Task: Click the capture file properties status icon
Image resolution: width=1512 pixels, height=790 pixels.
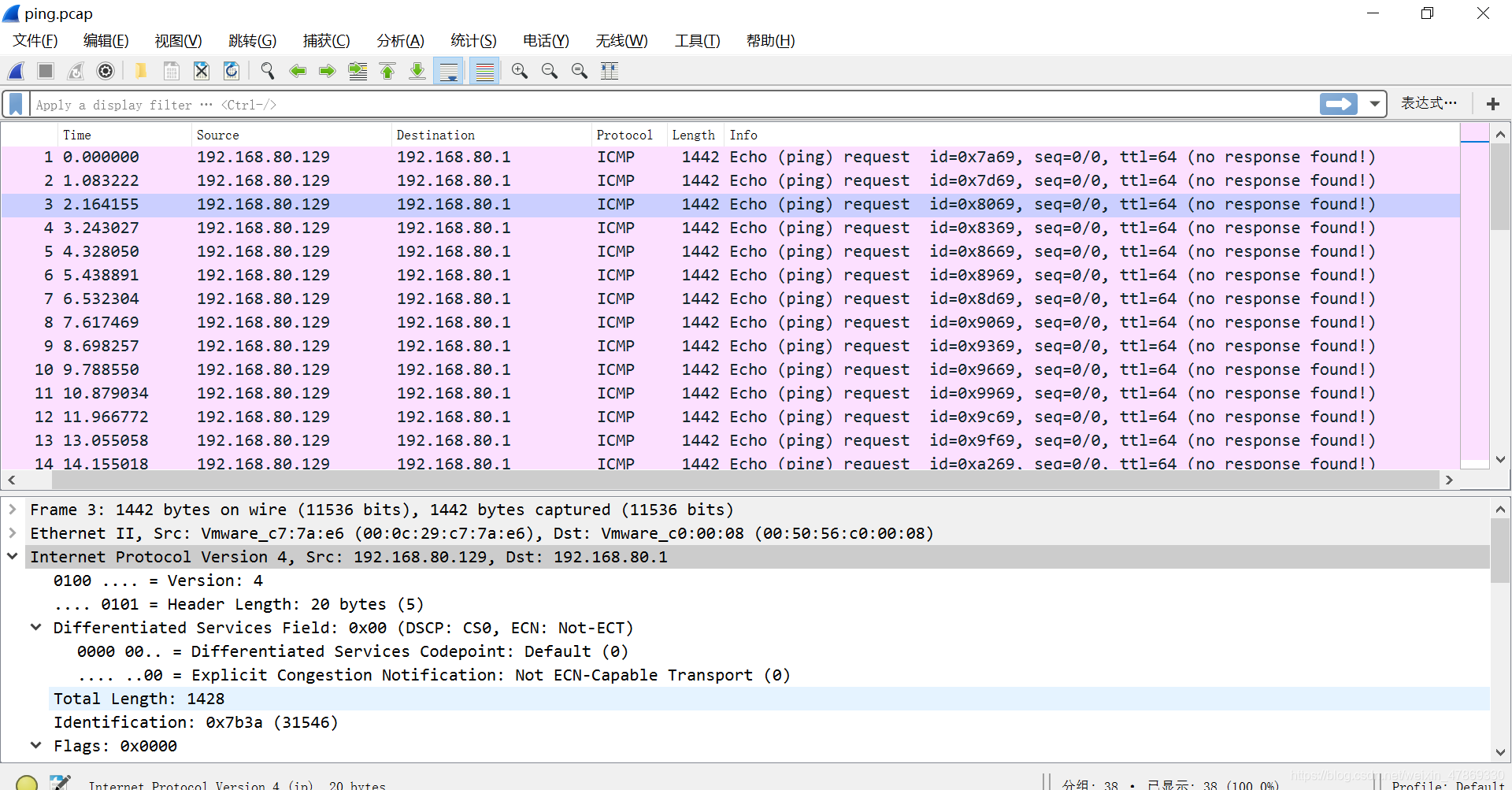Action: [x=60, y=783]
